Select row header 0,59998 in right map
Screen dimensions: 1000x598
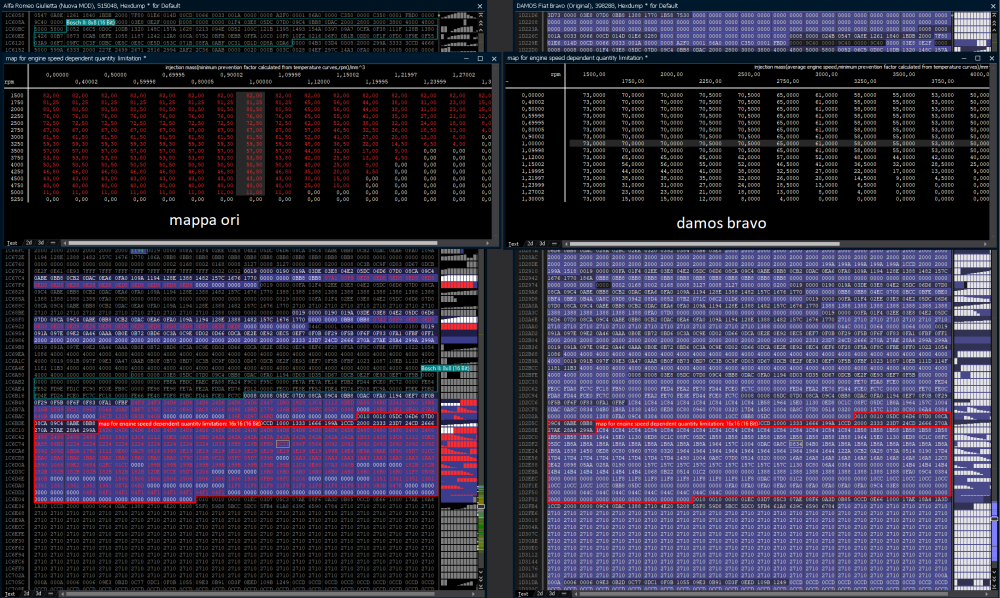[533, 116]
